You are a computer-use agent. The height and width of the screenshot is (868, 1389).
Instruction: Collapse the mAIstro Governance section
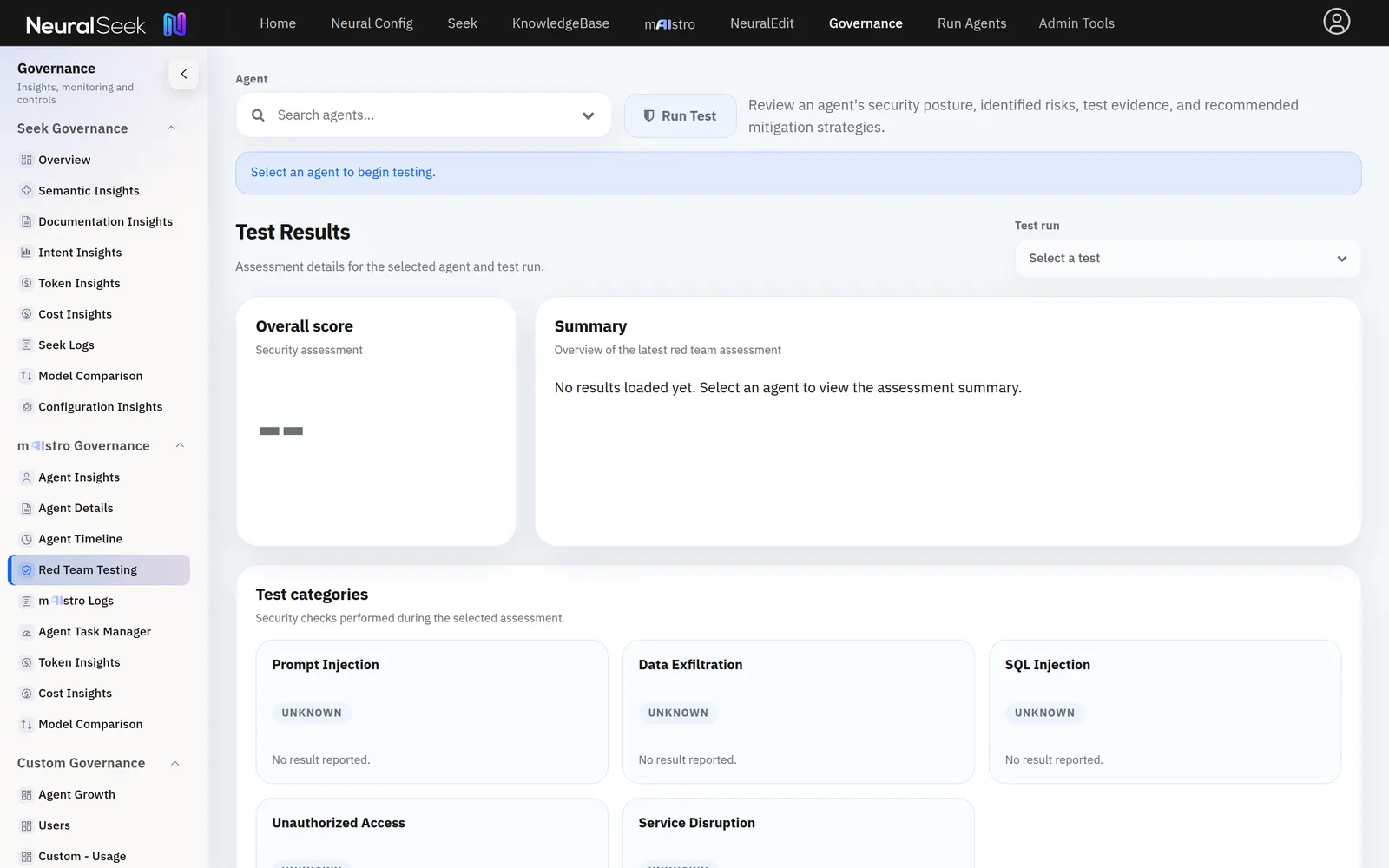(x=180, y=446)
